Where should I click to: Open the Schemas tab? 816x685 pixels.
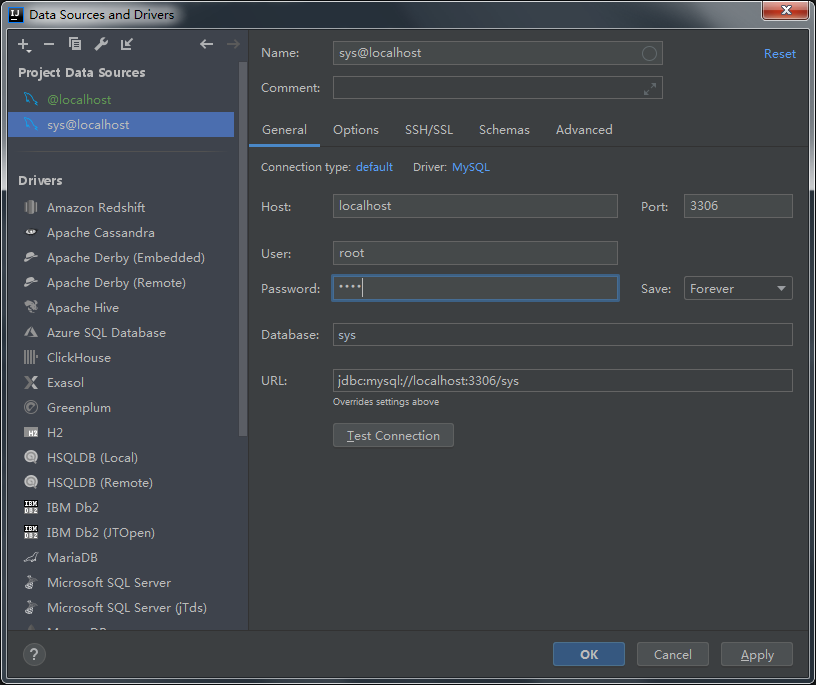click(504, 130)
